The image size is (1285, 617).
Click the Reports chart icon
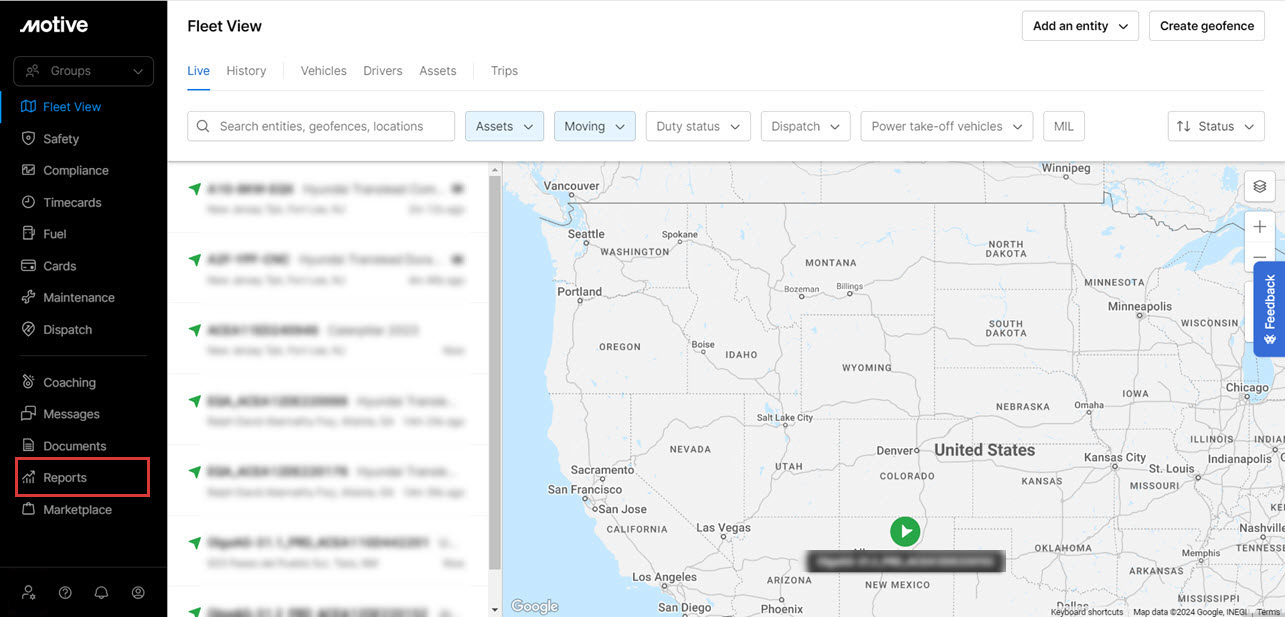click(x=28, y=478)
